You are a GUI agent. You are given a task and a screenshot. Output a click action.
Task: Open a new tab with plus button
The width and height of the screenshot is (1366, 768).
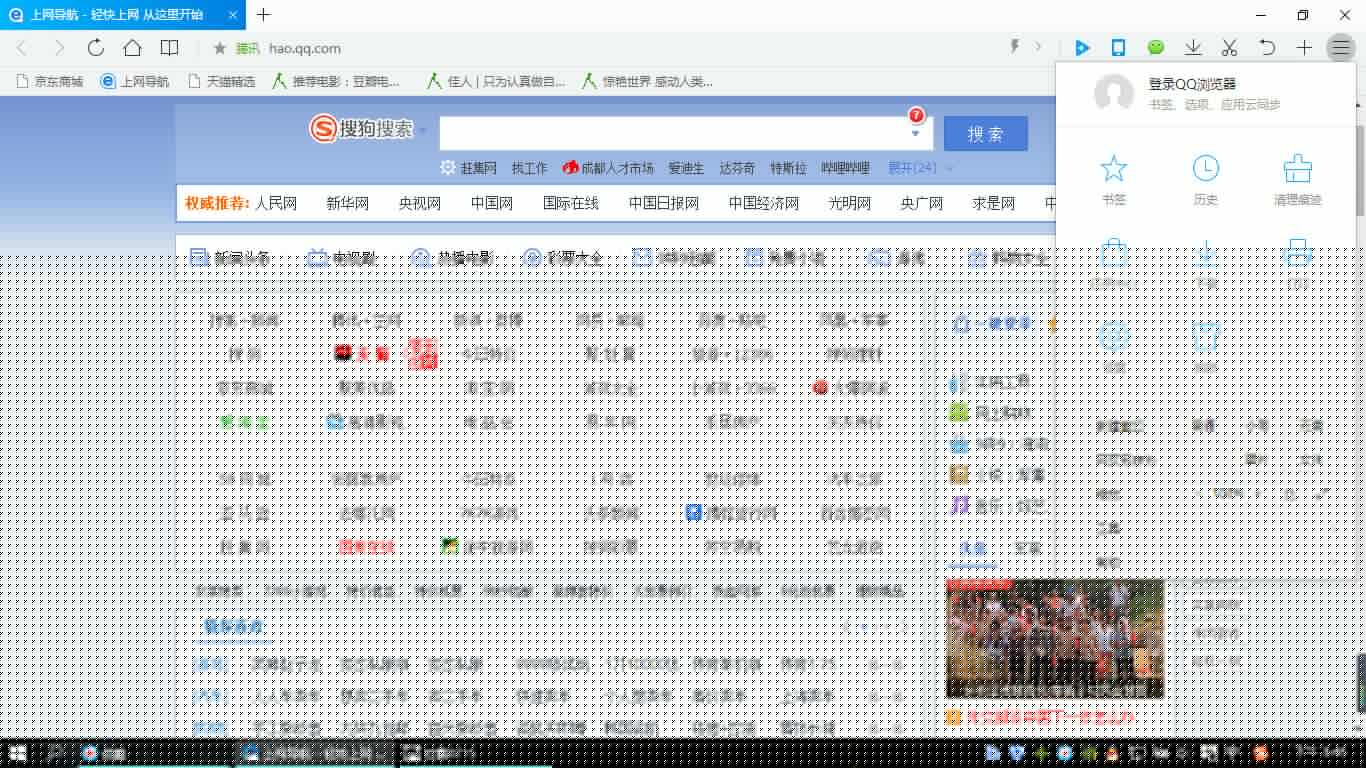pyautogui.click(x=264, y=15)
